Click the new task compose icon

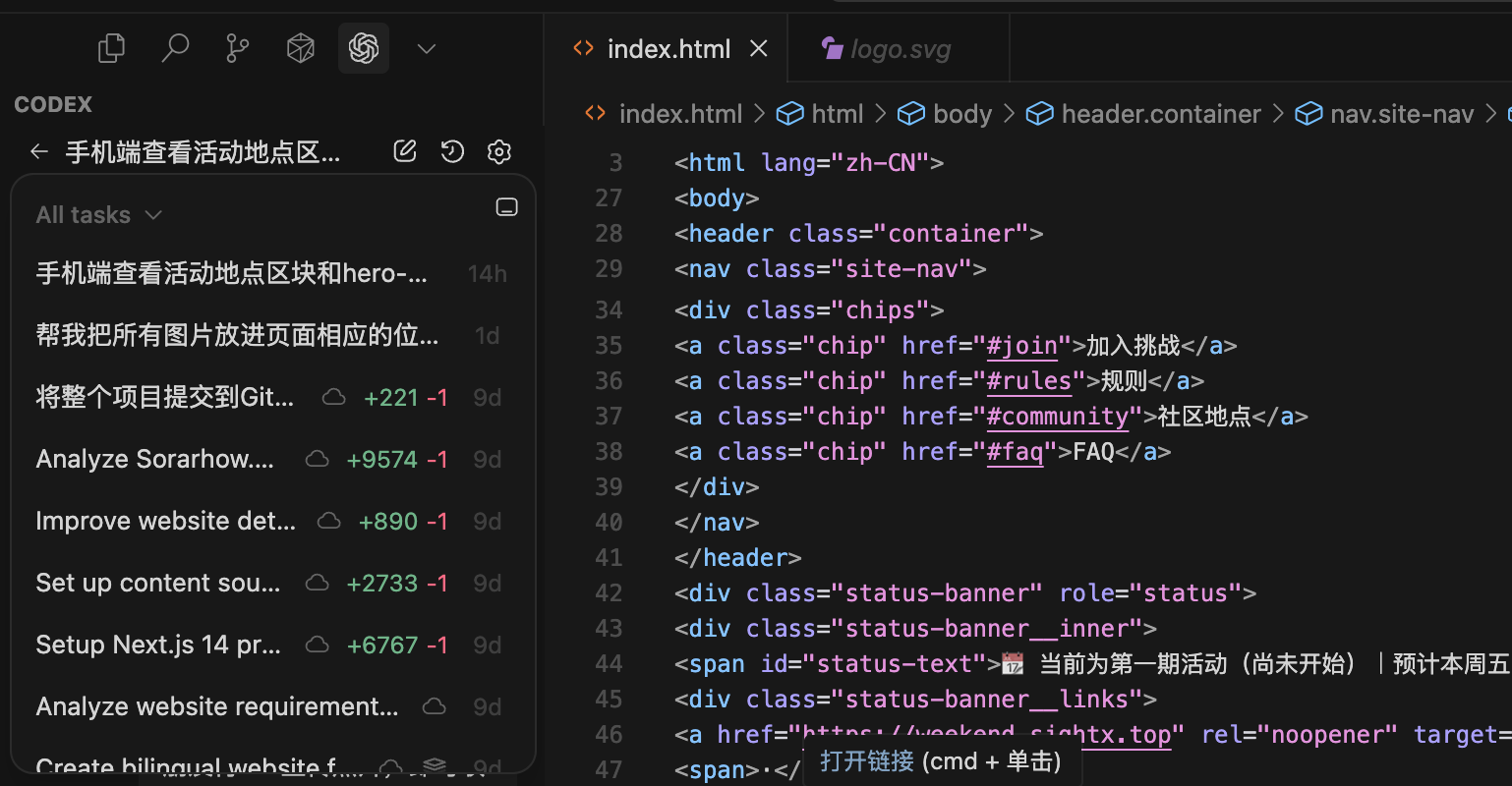pos(404,151)
